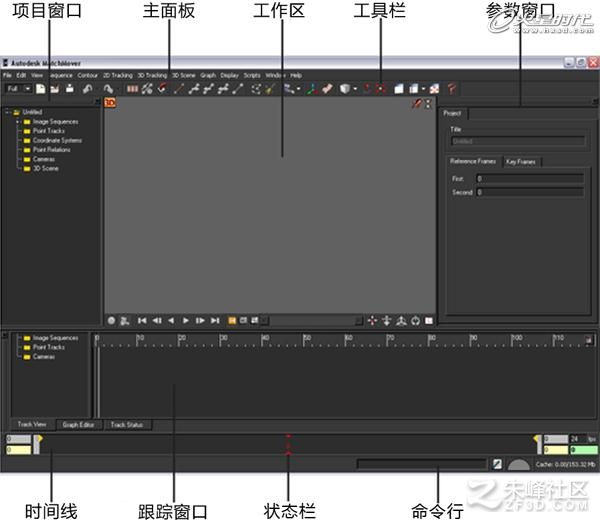Select the Graph Editor tab
The image size is (600, 521).
click(78, 425)
